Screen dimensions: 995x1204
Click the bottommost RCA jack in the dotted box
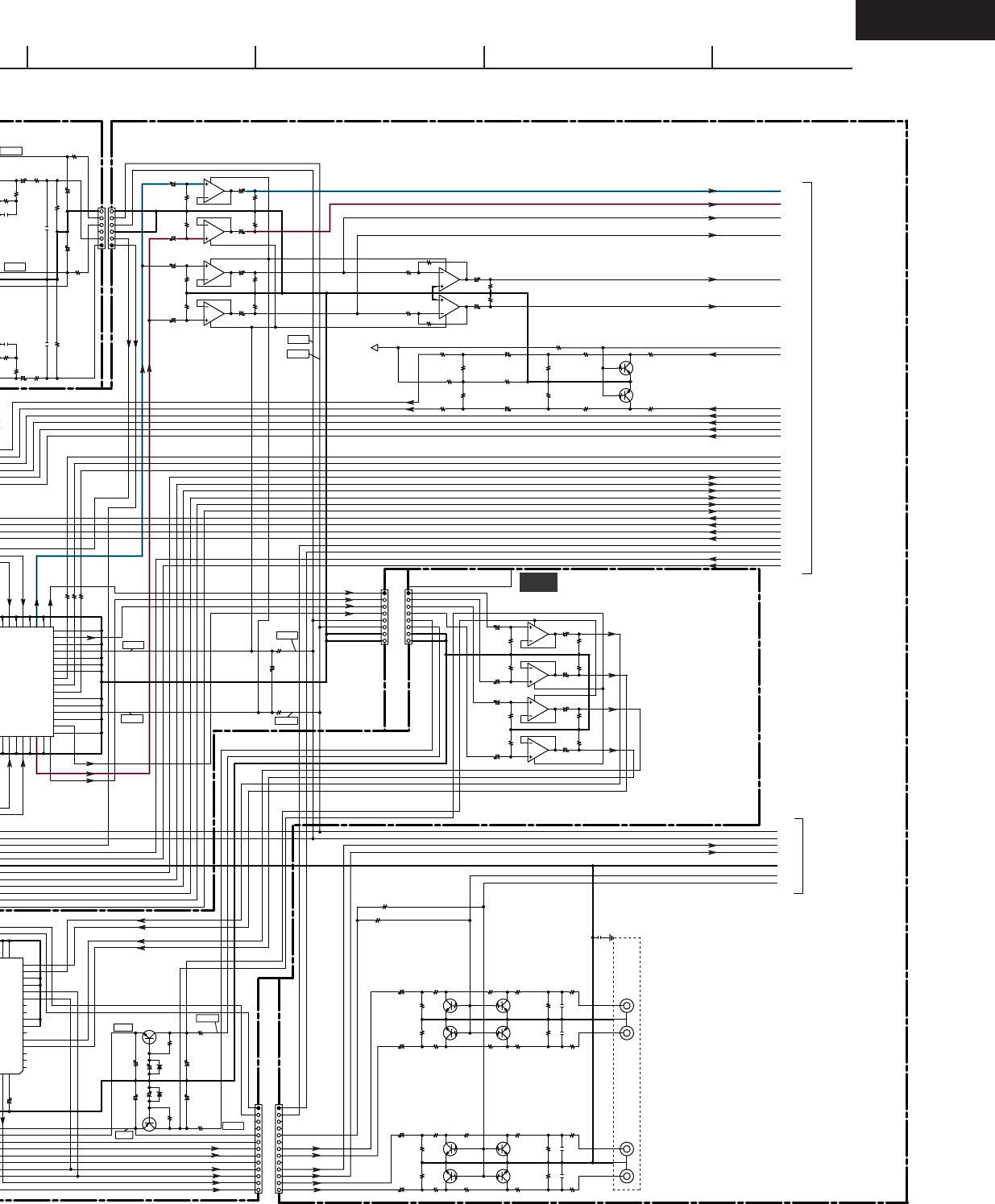626,1176
